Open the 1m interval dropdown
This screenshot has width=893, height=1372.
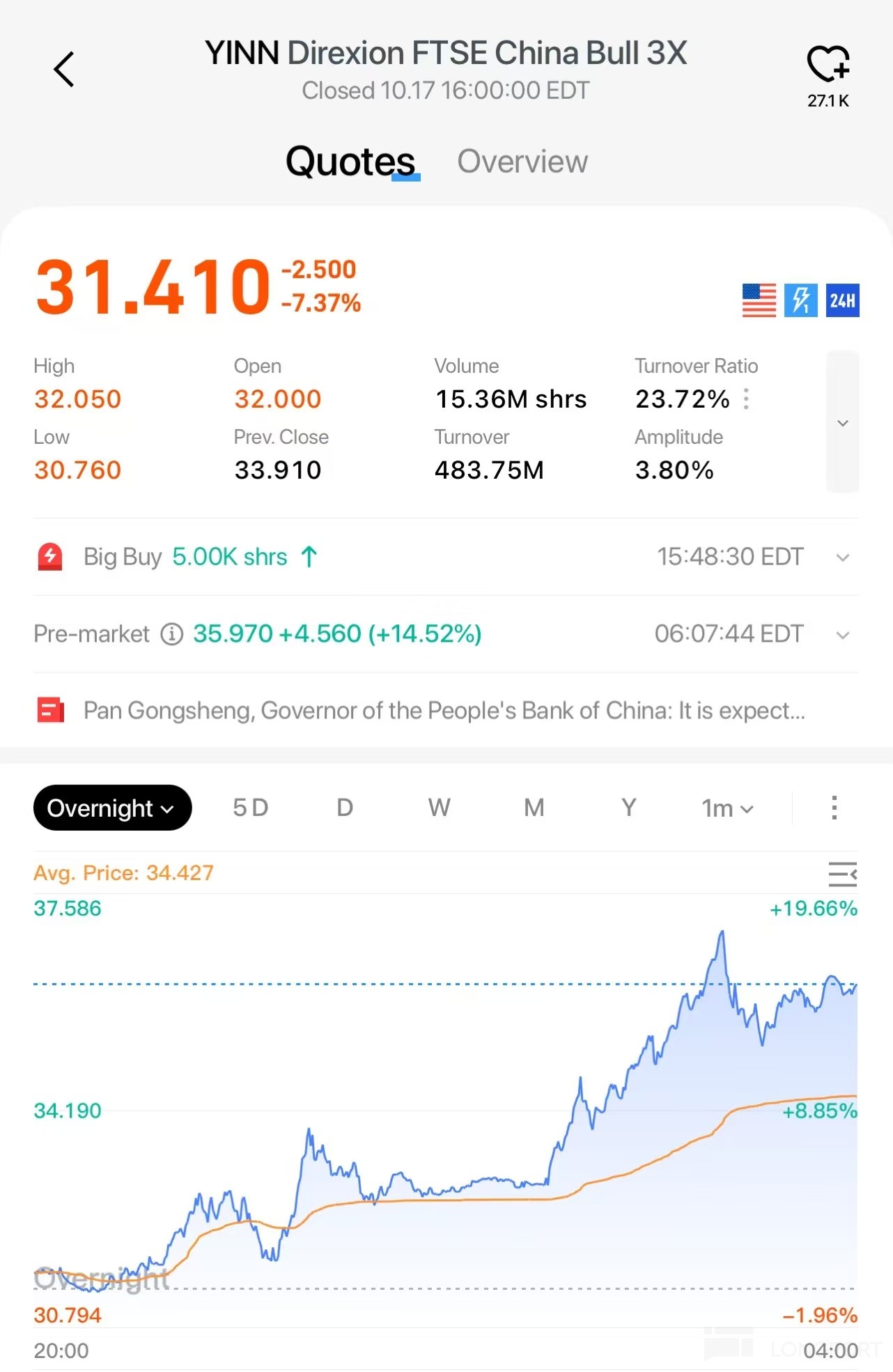point(727,808)
